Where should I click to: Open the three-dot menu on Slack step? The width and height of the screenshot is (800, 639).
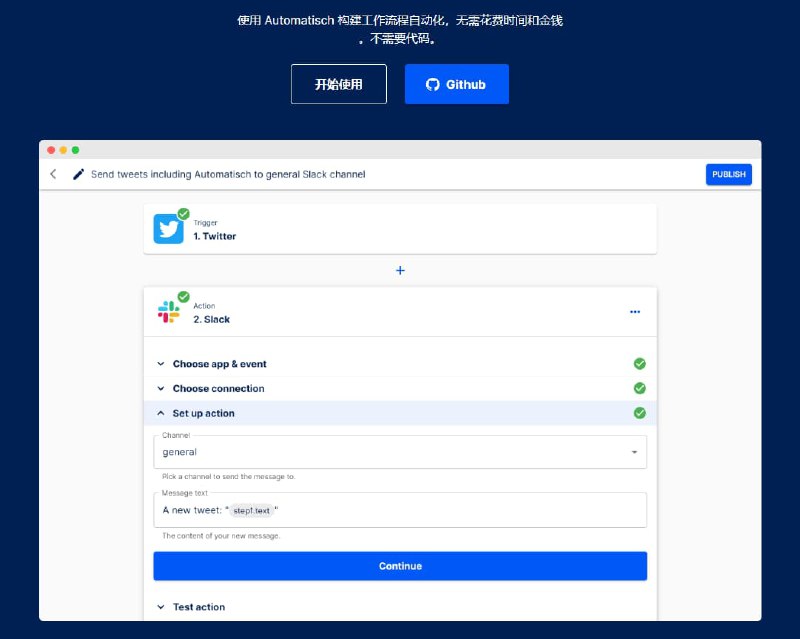634,312
